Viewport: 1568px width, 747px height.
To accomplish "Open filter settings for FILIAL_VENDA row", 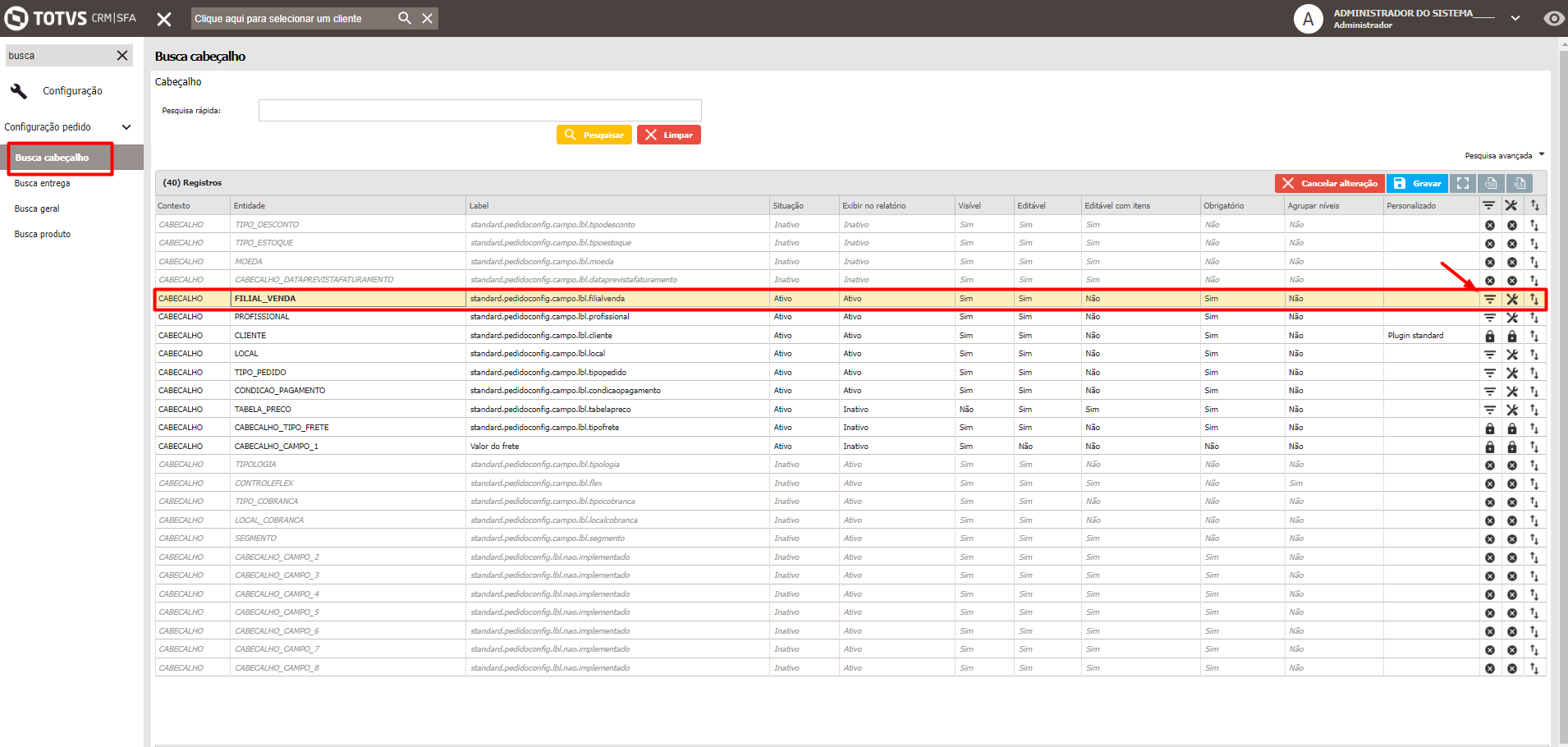I will [1489, 299].
